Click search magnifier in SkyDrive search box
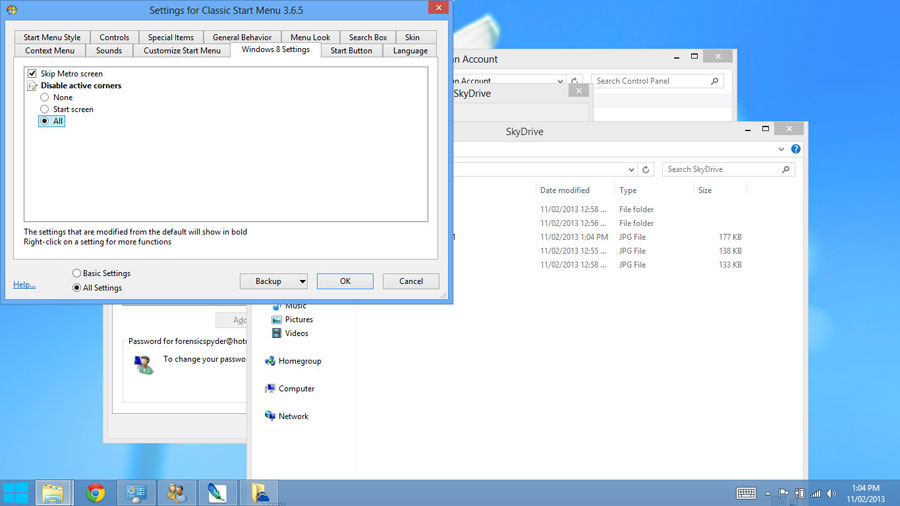The width and height of the screenshot is (900, 506). [786, 169]
